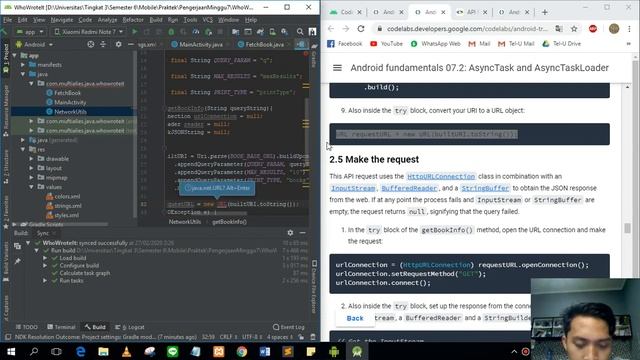Expand the Configure build node
Screen dimensions: 640x360
click(x=45, y=266)
